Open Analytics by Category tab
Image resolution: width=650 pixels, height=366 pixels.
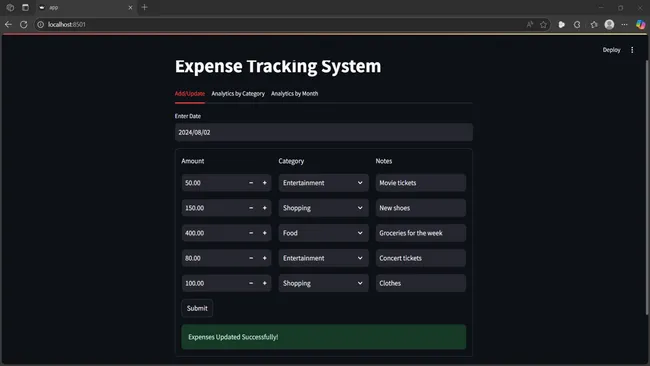pyautogui.click(x=238, y=94)
